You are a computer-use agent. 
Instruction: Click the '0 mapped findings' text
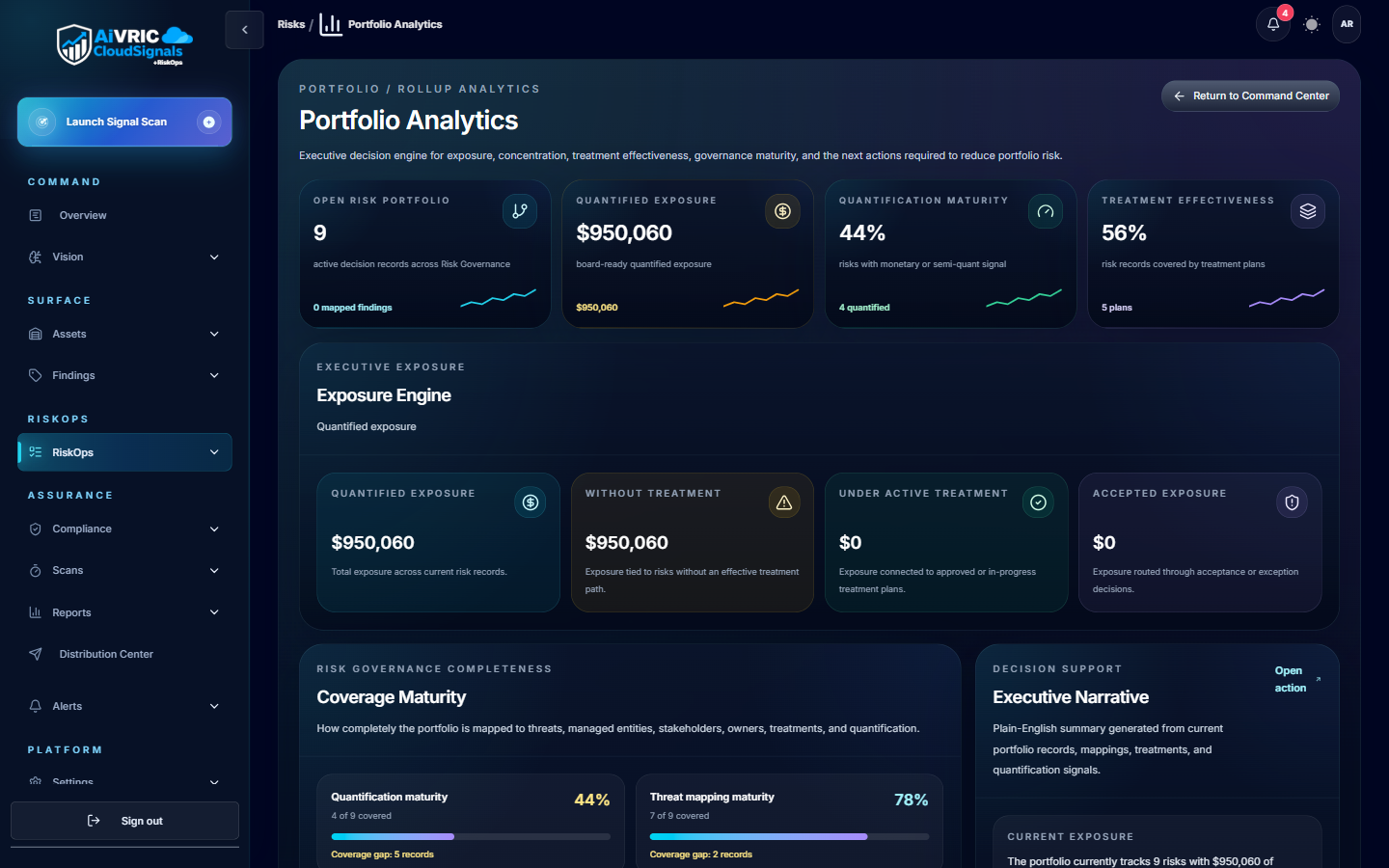(x=352, y=308)
